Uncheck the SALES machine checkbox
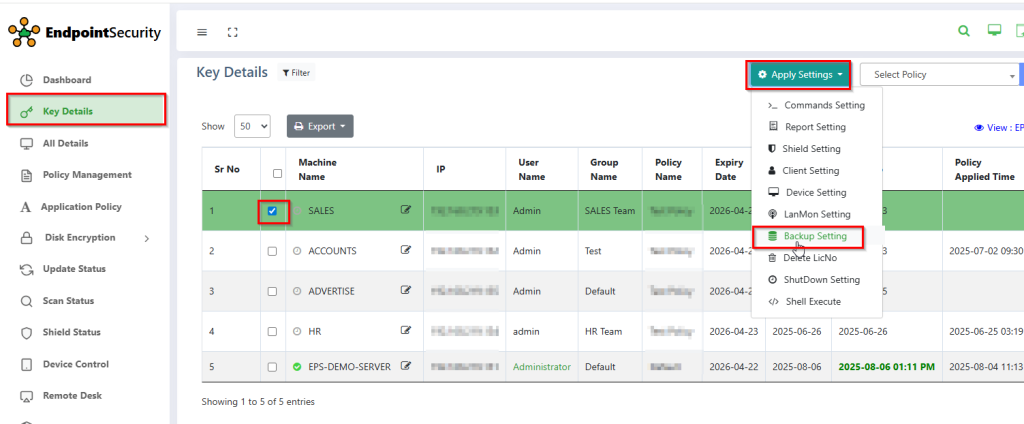This screenshot has width=1024, height=424. (272, 211)
